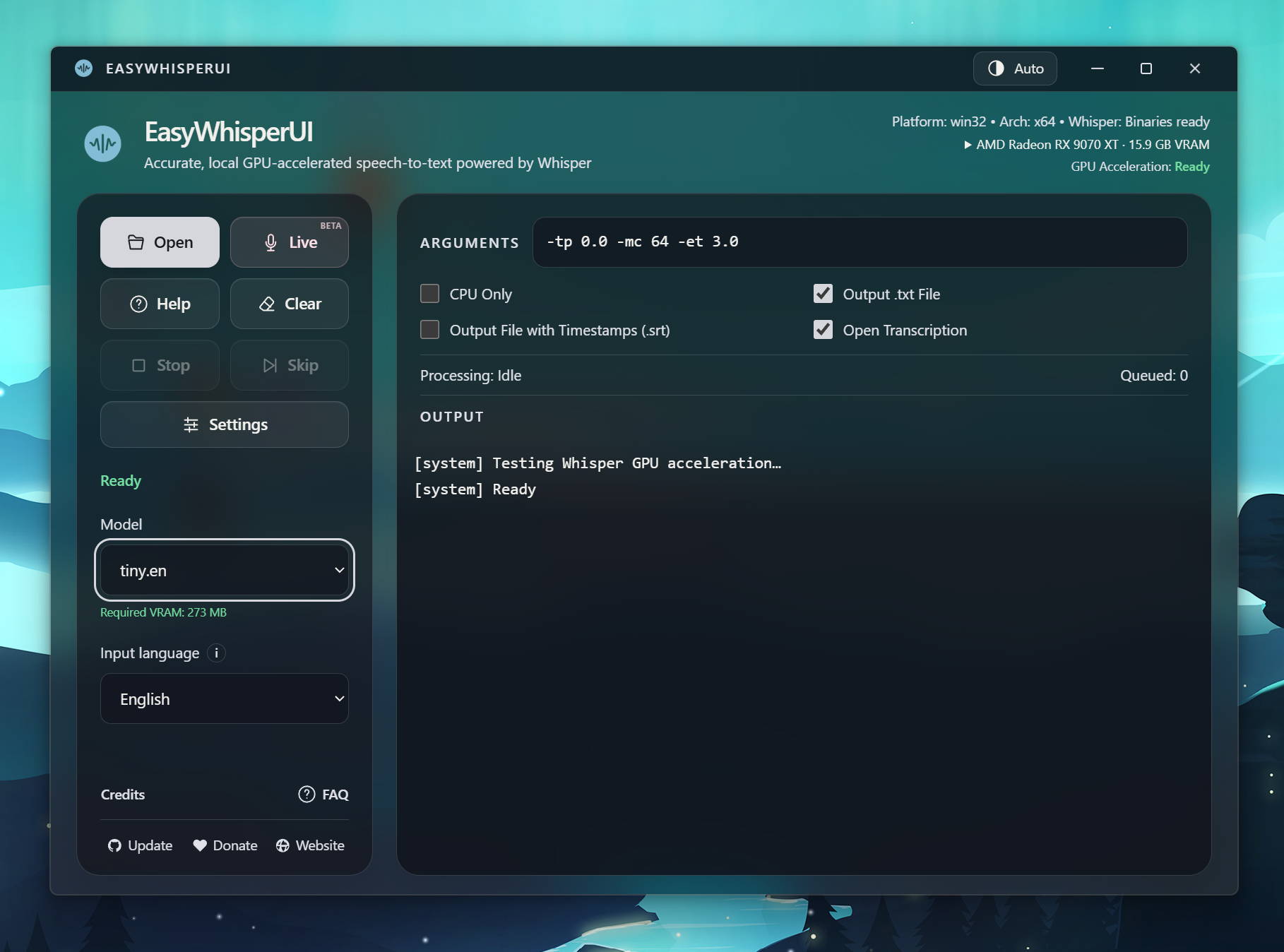Clear the output log
Viewport: 1284px width, 952px height.
coord(290,304)
